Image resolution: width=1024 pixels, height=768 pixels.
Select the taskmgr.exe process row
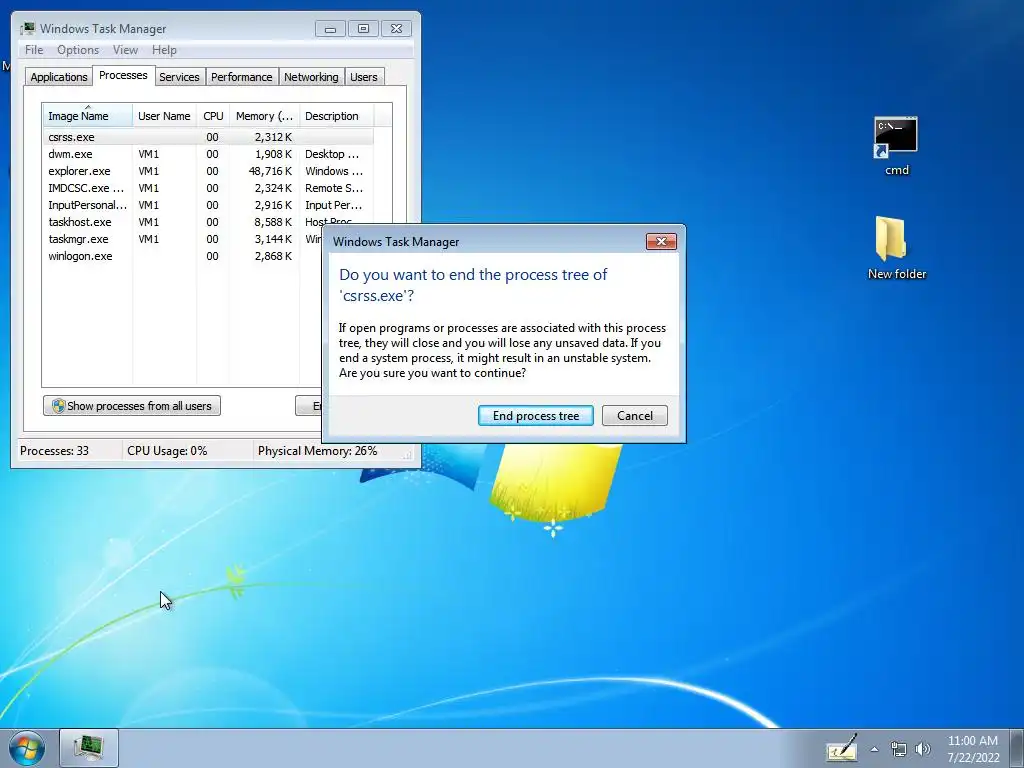coord(183,239)
